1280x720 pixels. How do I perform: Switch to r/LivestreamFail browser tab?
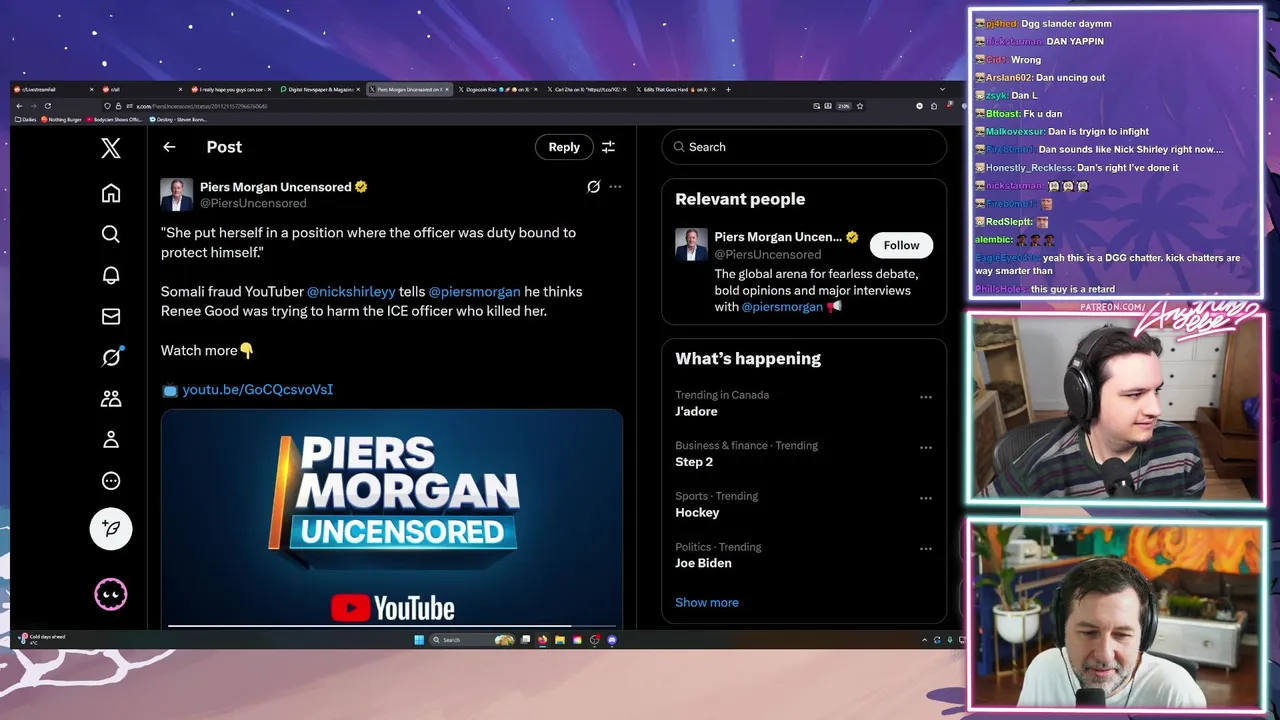point(53,89)
